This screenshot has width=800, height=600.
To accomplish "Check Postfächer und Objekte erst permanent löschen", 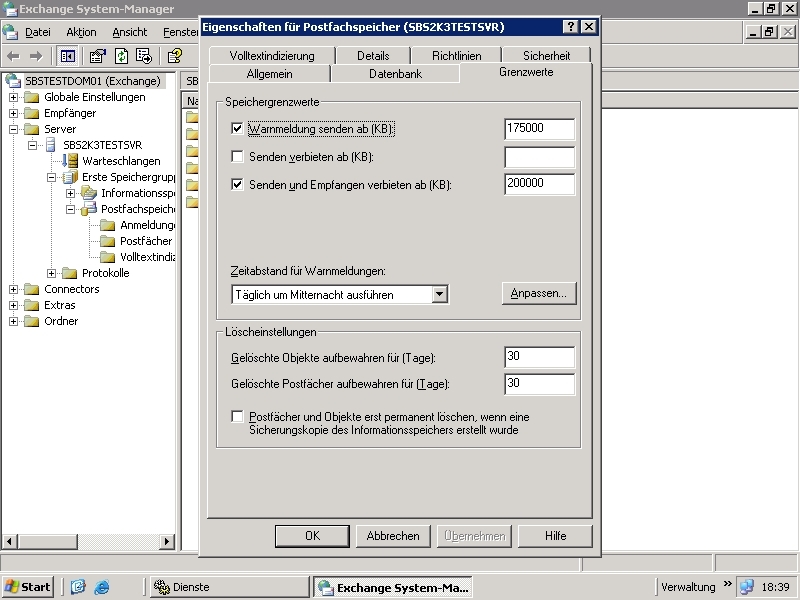I will coord(237,416).
